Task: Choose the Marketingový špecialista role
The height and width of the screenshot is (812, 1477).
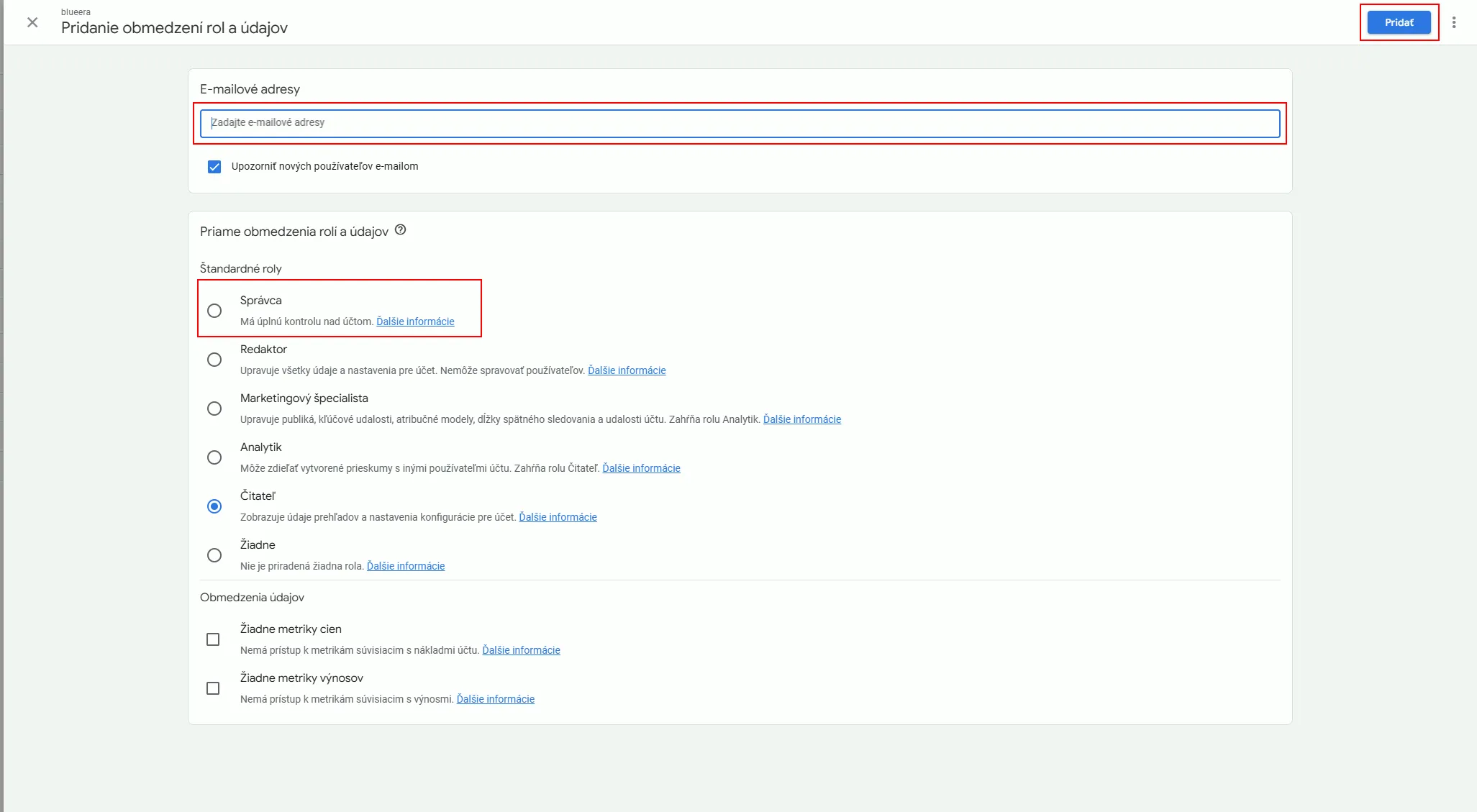Action: tap(214, 409)
